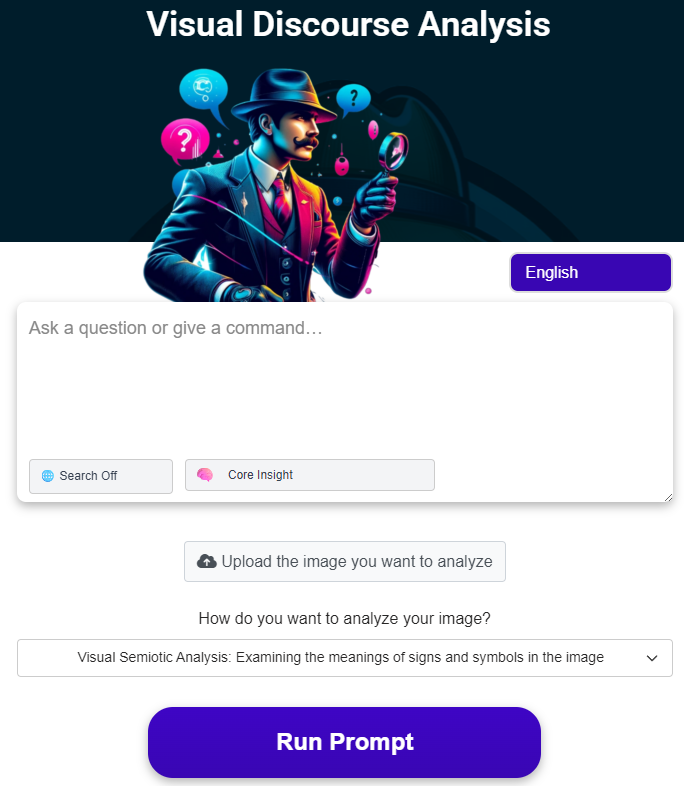Click the text area resize handle
Screen dimensions: 684x786
pyautogui.click(x=668, y=497)
